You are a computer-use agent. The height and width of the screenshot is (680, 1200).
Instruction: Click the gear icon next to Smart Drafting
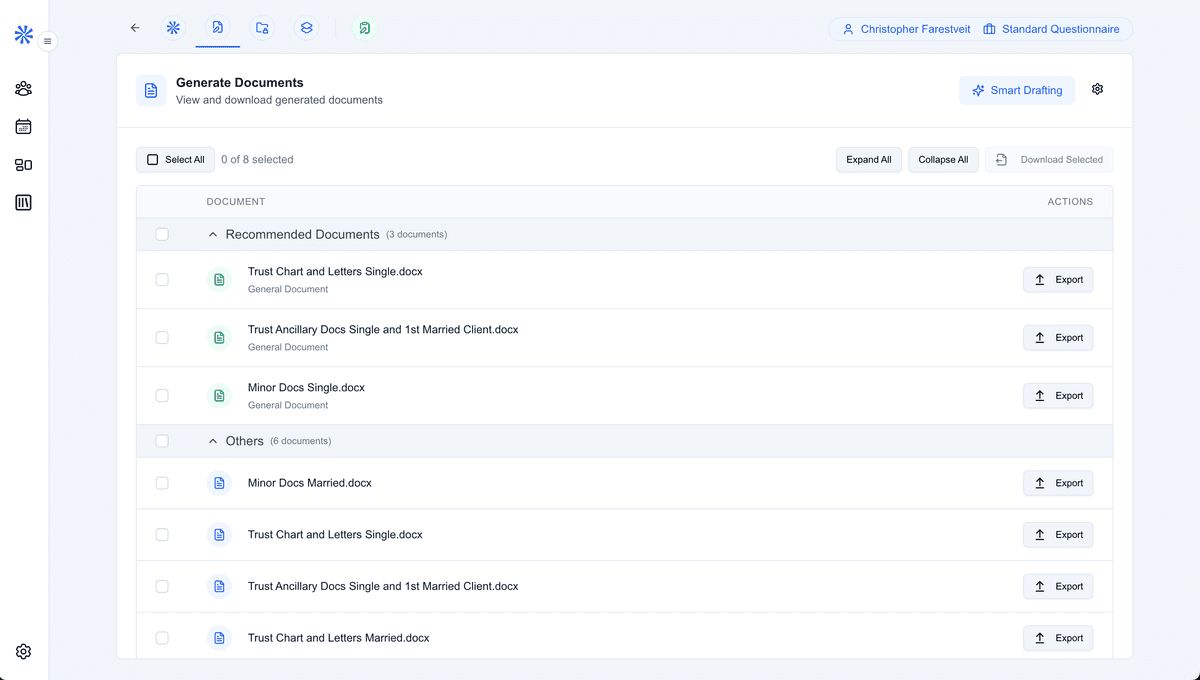pyautogui.click(x=1097, y=90)
